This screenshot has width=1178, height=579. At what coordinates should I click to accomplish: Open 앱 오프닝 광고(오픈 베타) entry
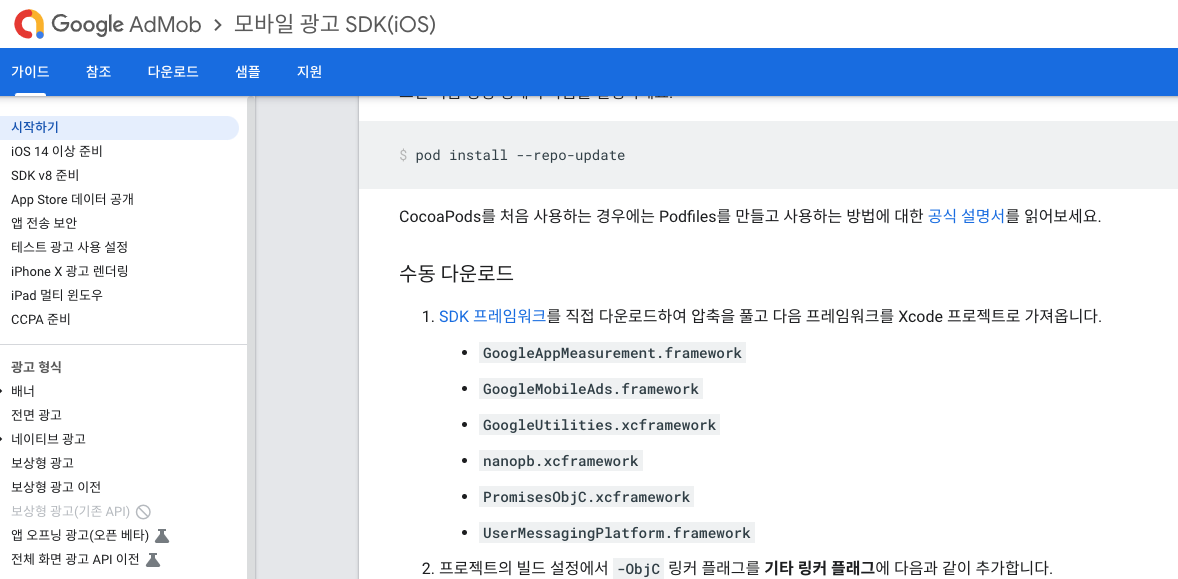tap(80, 535)
